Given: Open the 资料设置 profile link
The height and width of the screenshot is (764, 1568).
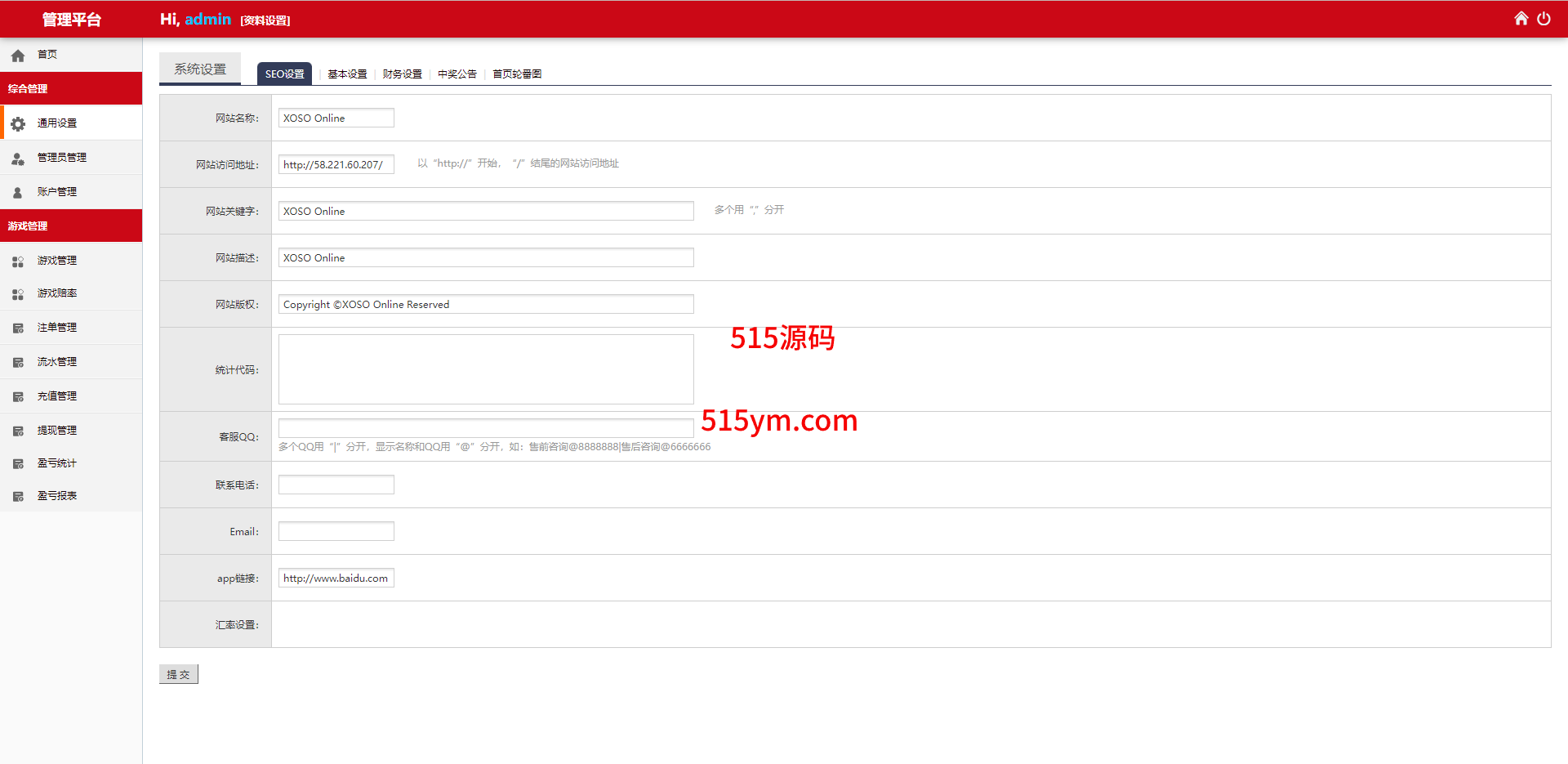Looking at the screenshot, I should 265,20.
